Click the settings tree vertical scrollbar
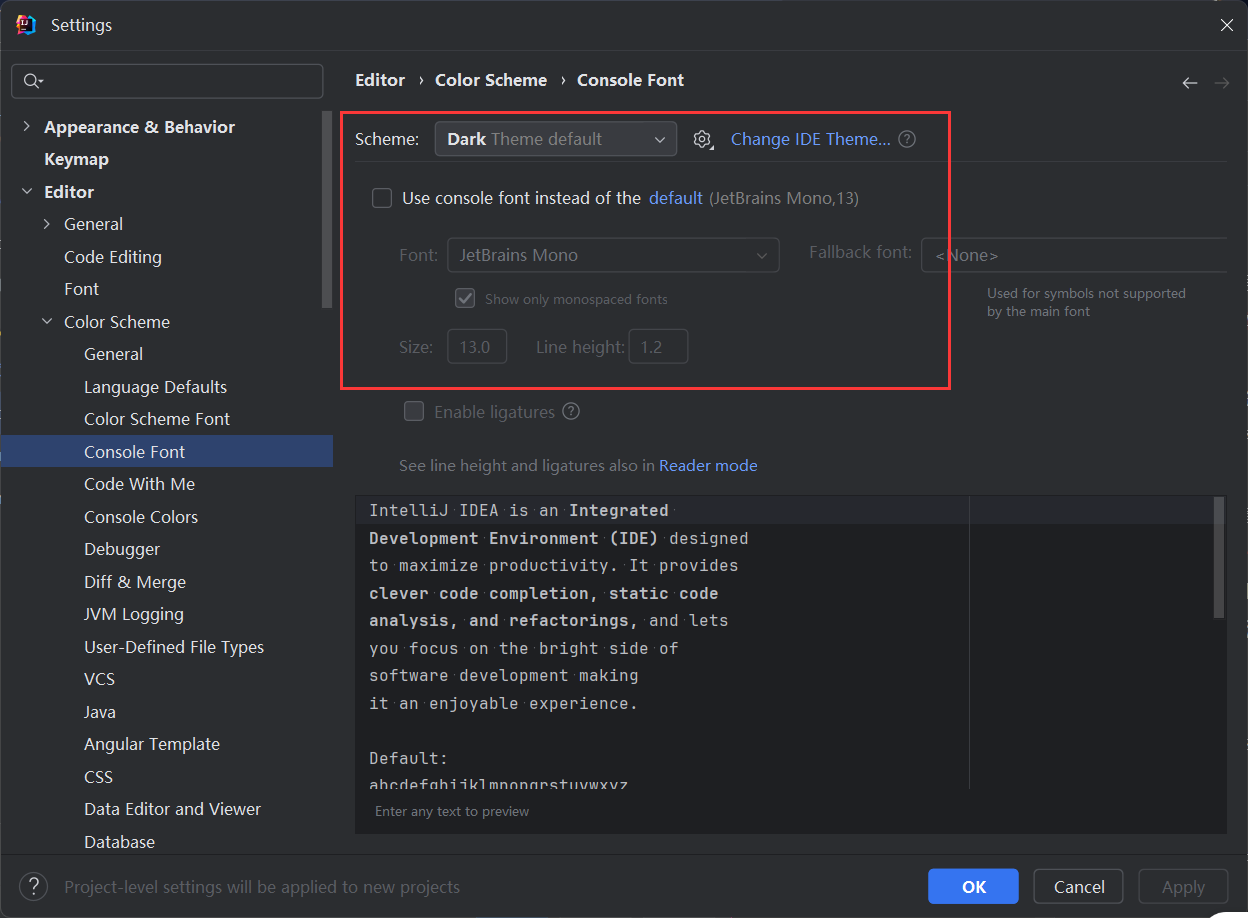Viewport: 1248px width, 918px height. click(327, 208)
